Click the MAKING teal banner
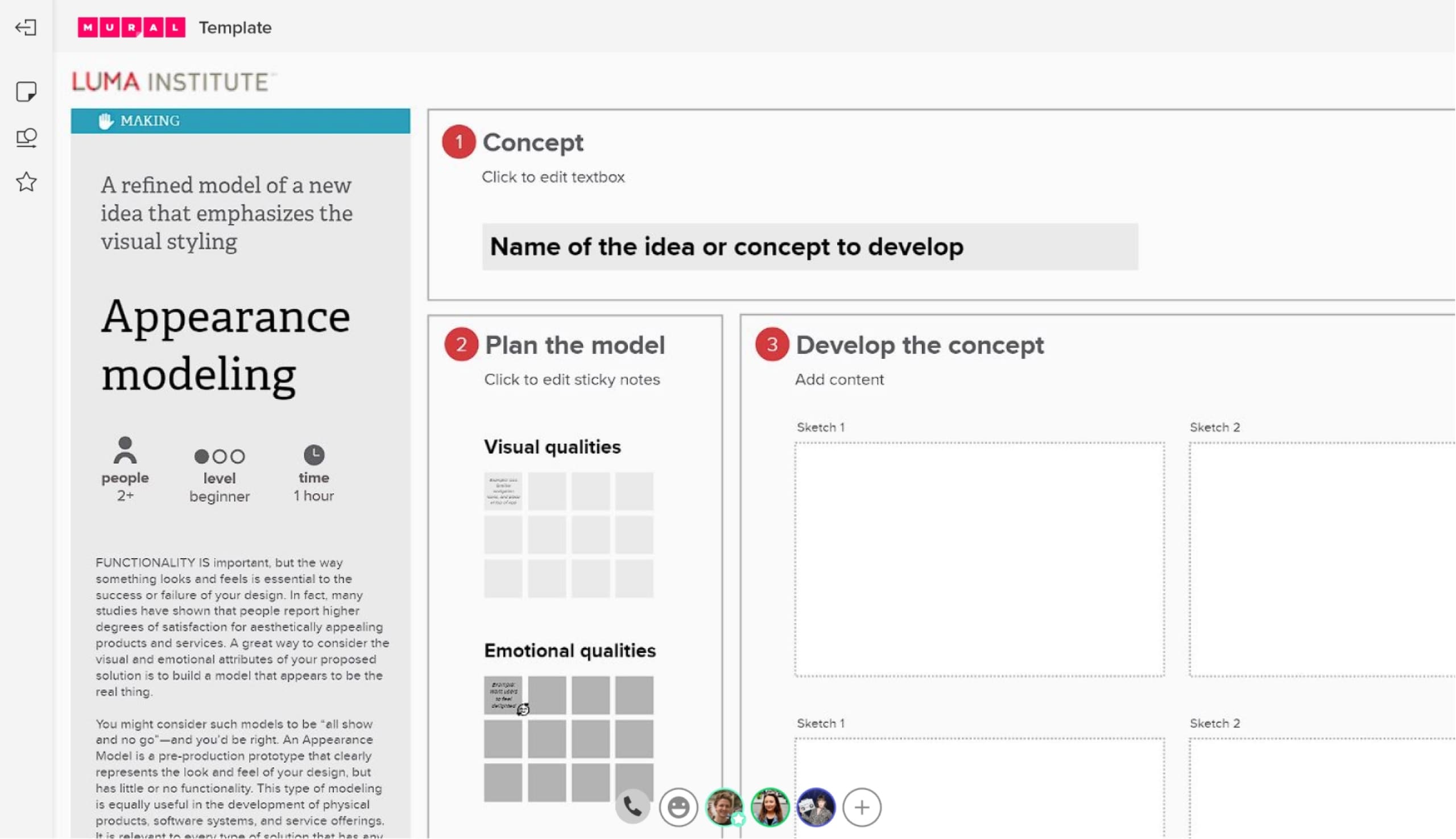This screenshot has width=1456, height=839. click(240, 121)
